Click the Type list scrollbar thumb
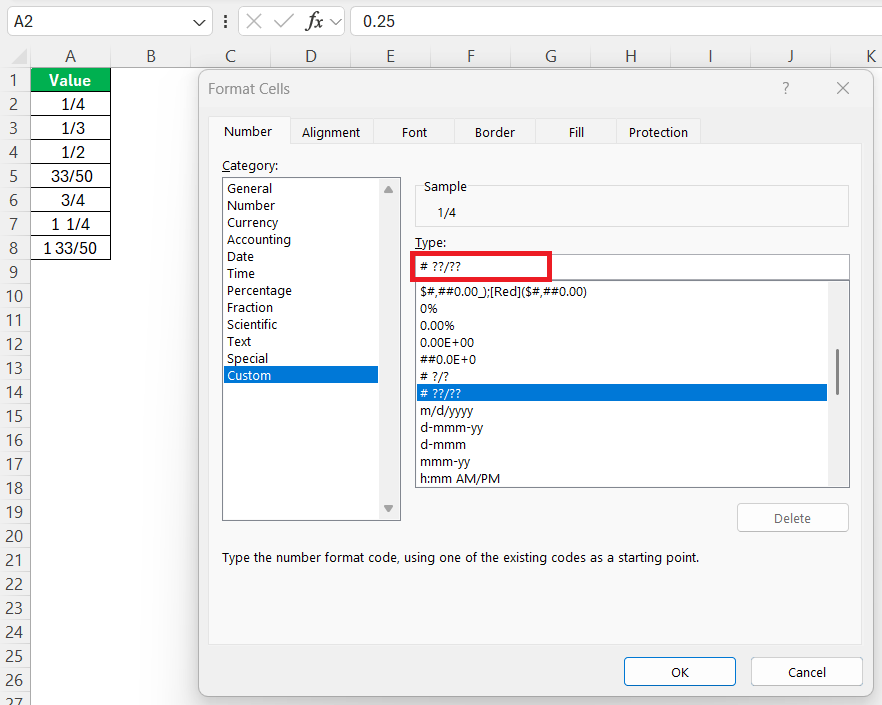 click(837, 372)
